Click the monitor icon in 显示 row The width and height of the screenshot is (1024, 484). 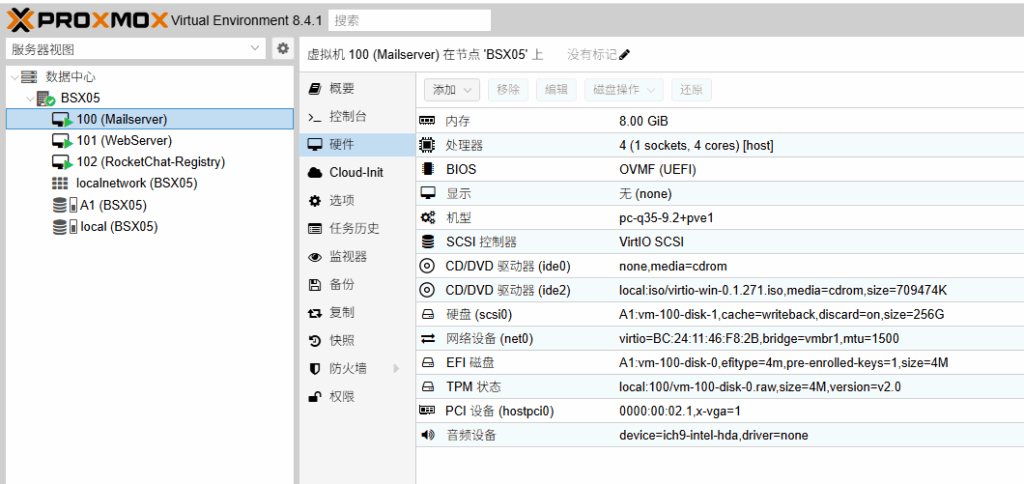pos(427,193)
